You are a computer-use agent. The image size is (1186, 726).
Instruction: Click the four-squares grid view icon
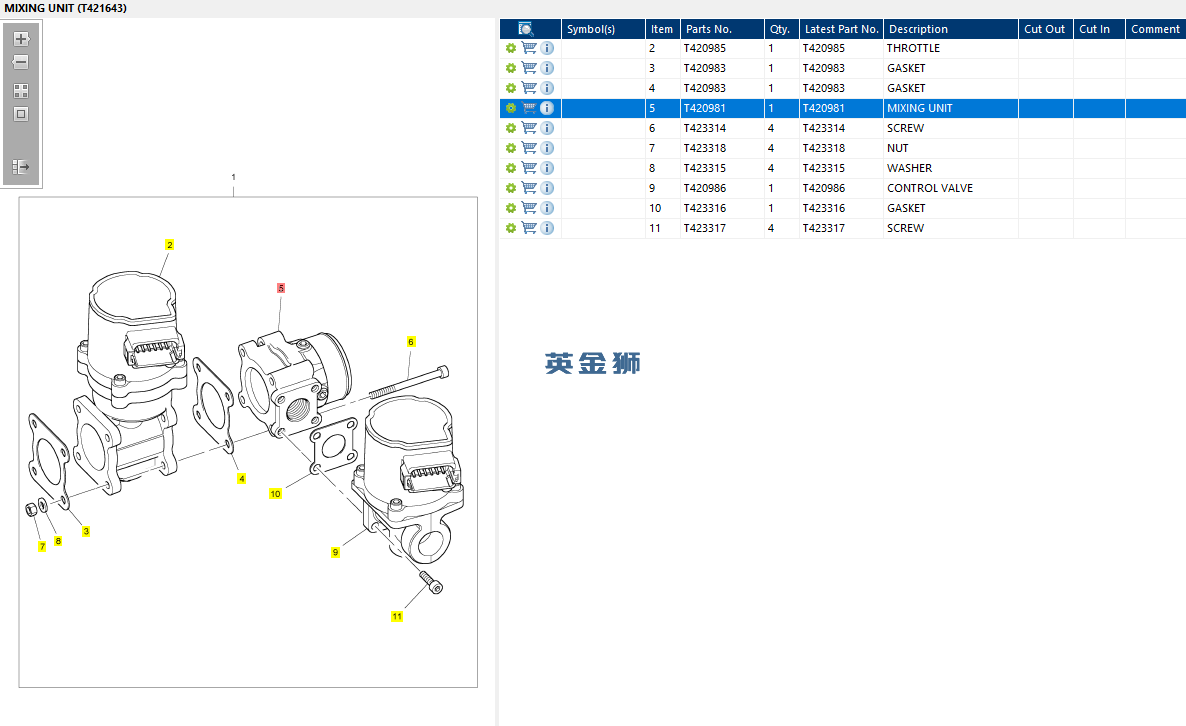click(21, 91)
